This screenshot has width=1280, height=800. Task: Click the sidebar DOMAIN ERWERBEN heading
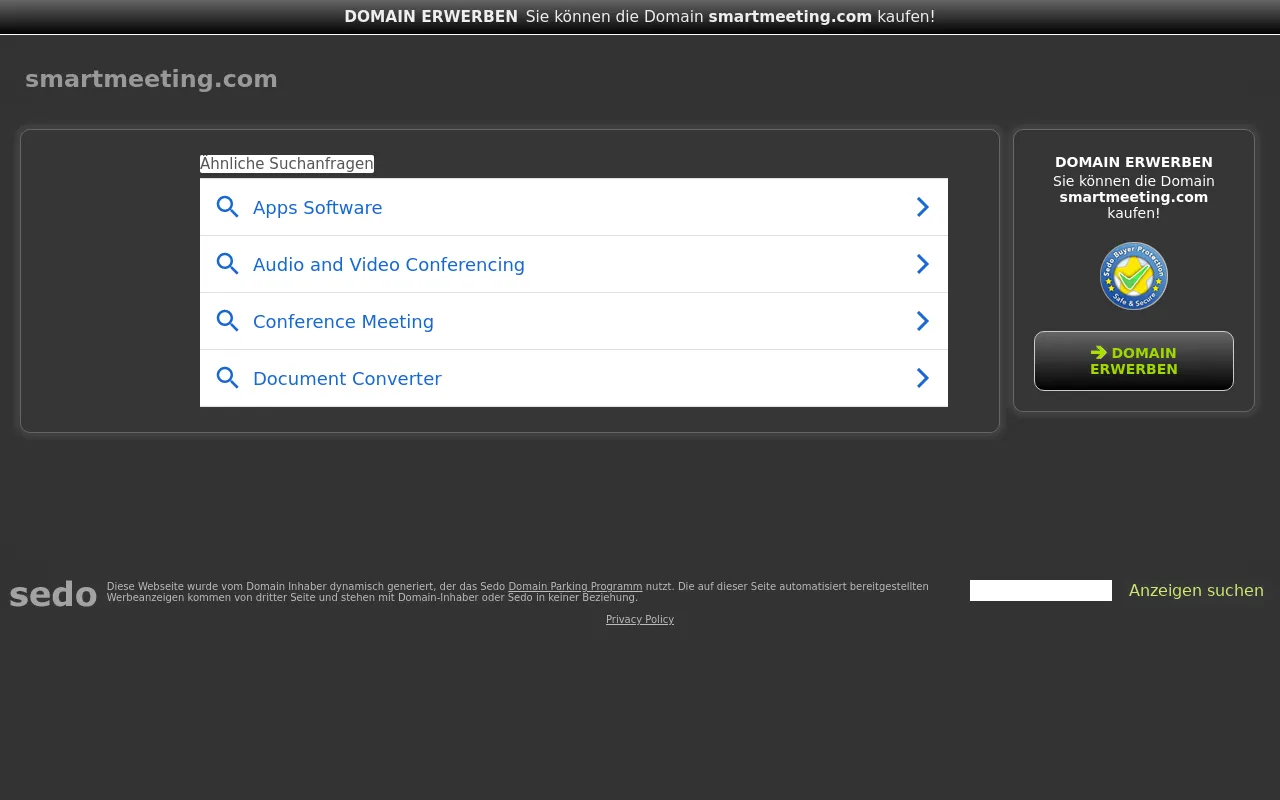pos(1134,162)
